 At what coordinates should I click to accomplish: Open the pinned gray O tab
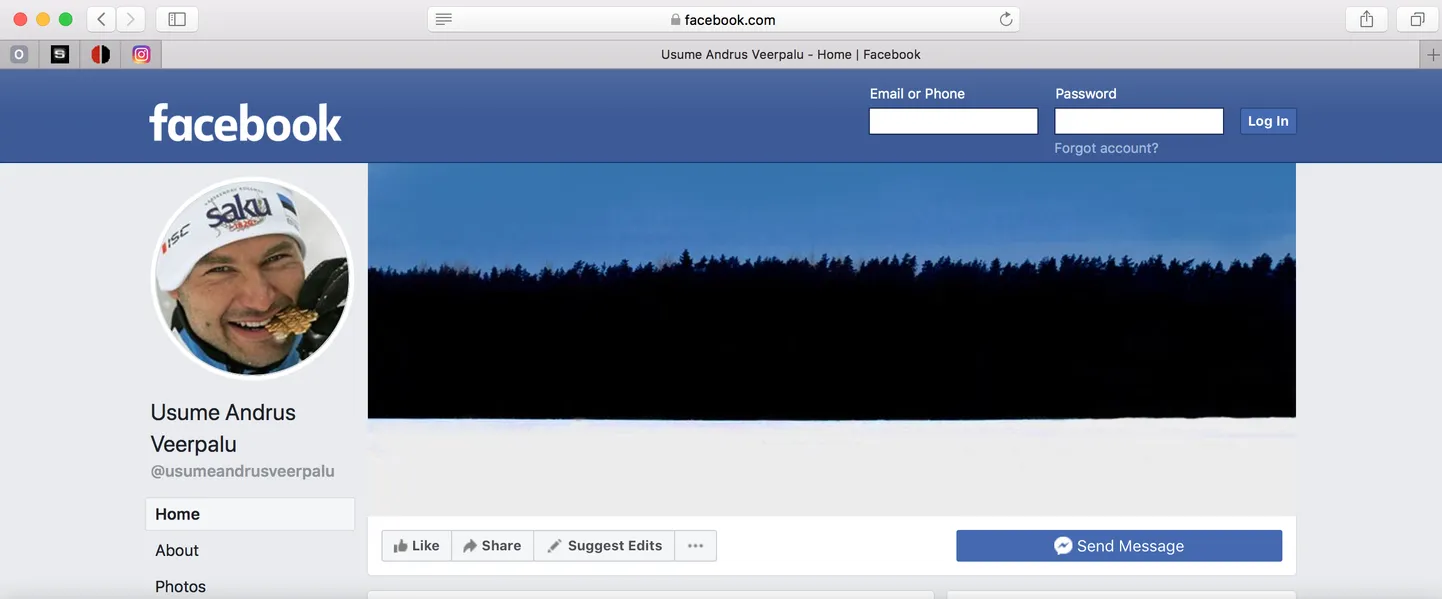click(19, 55)
